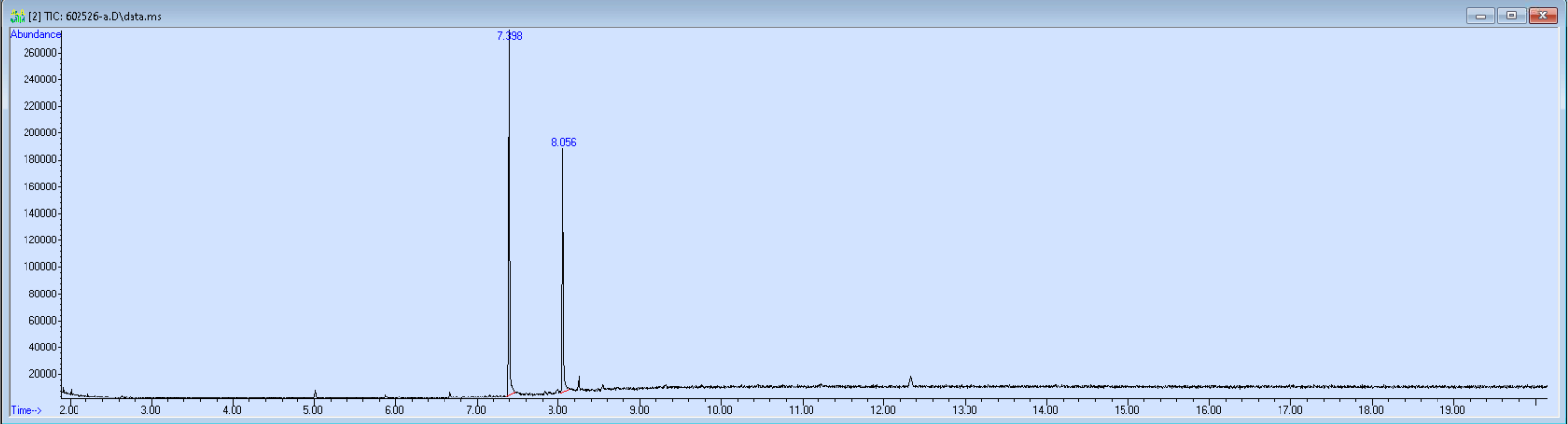Minimize the TIC chromatogram window
Viewport: 1568px width, 424px height.
1481,15
